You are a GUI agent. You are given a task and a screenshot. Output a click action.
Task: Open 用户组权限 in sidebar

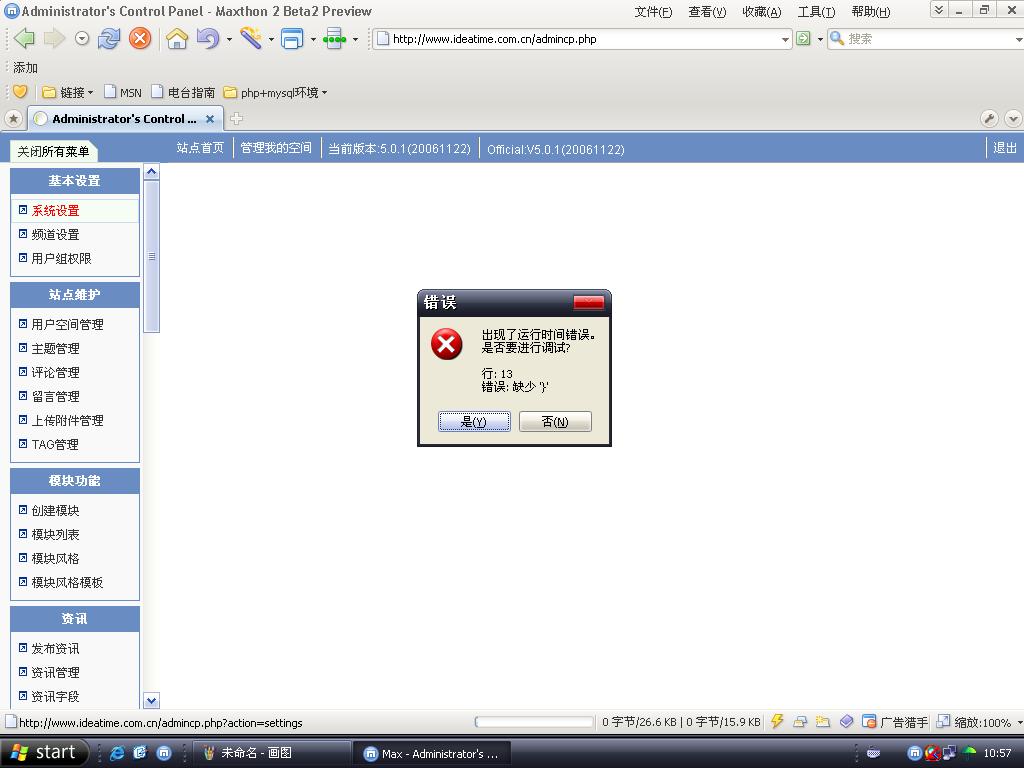click(61, 259)
